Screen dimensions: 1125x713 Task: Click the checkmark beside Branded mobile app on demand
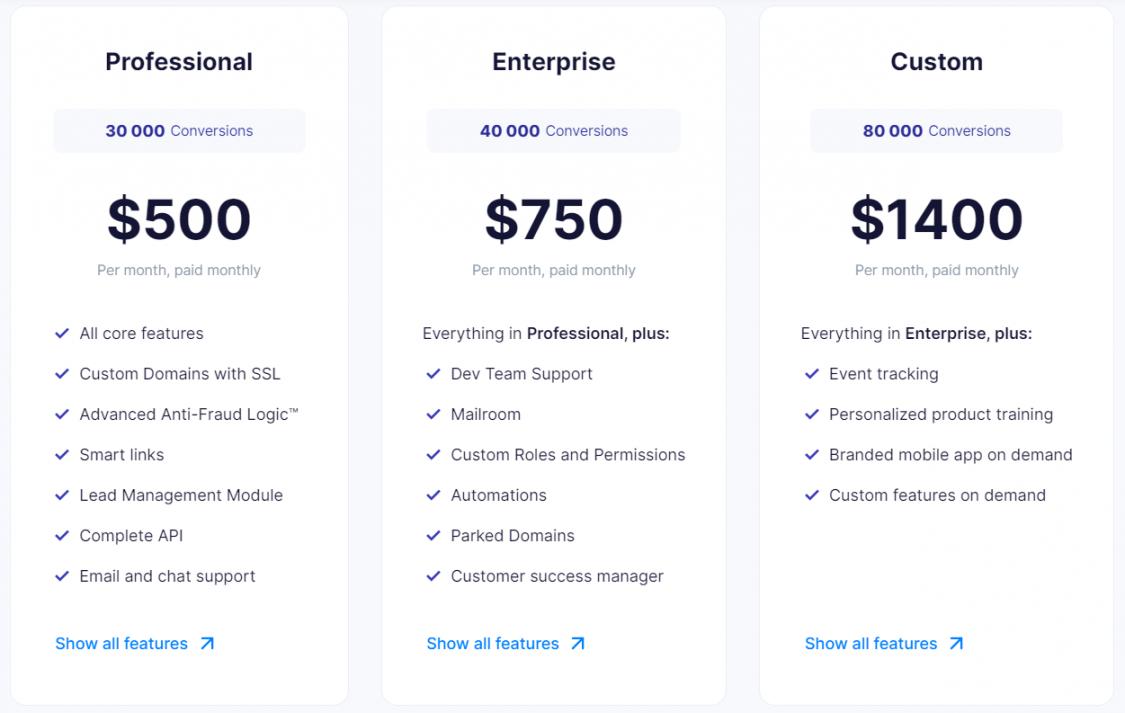pos(812,455)
